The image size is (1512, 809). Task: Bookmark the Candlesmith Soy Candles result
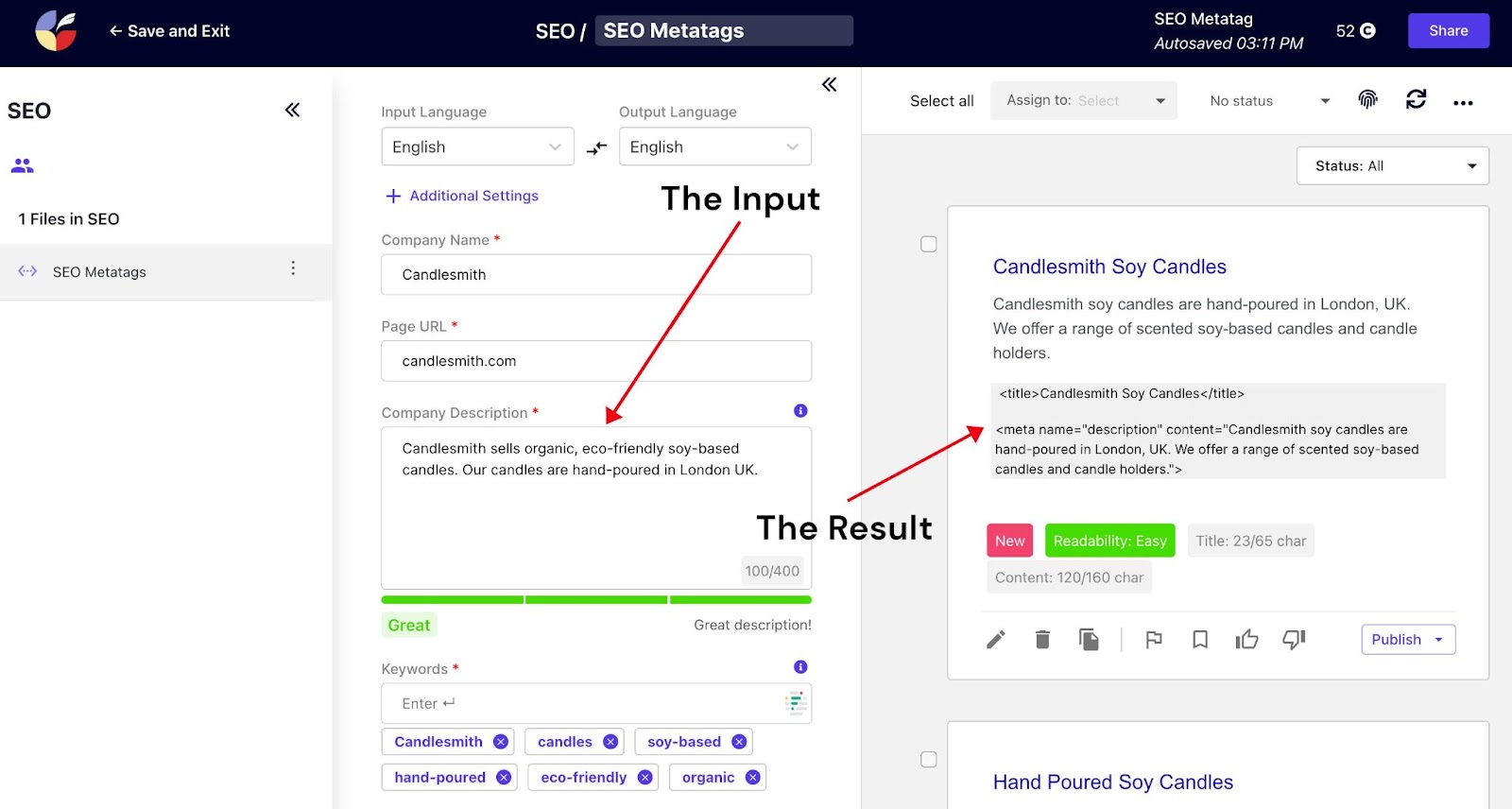click(1200, 640)
